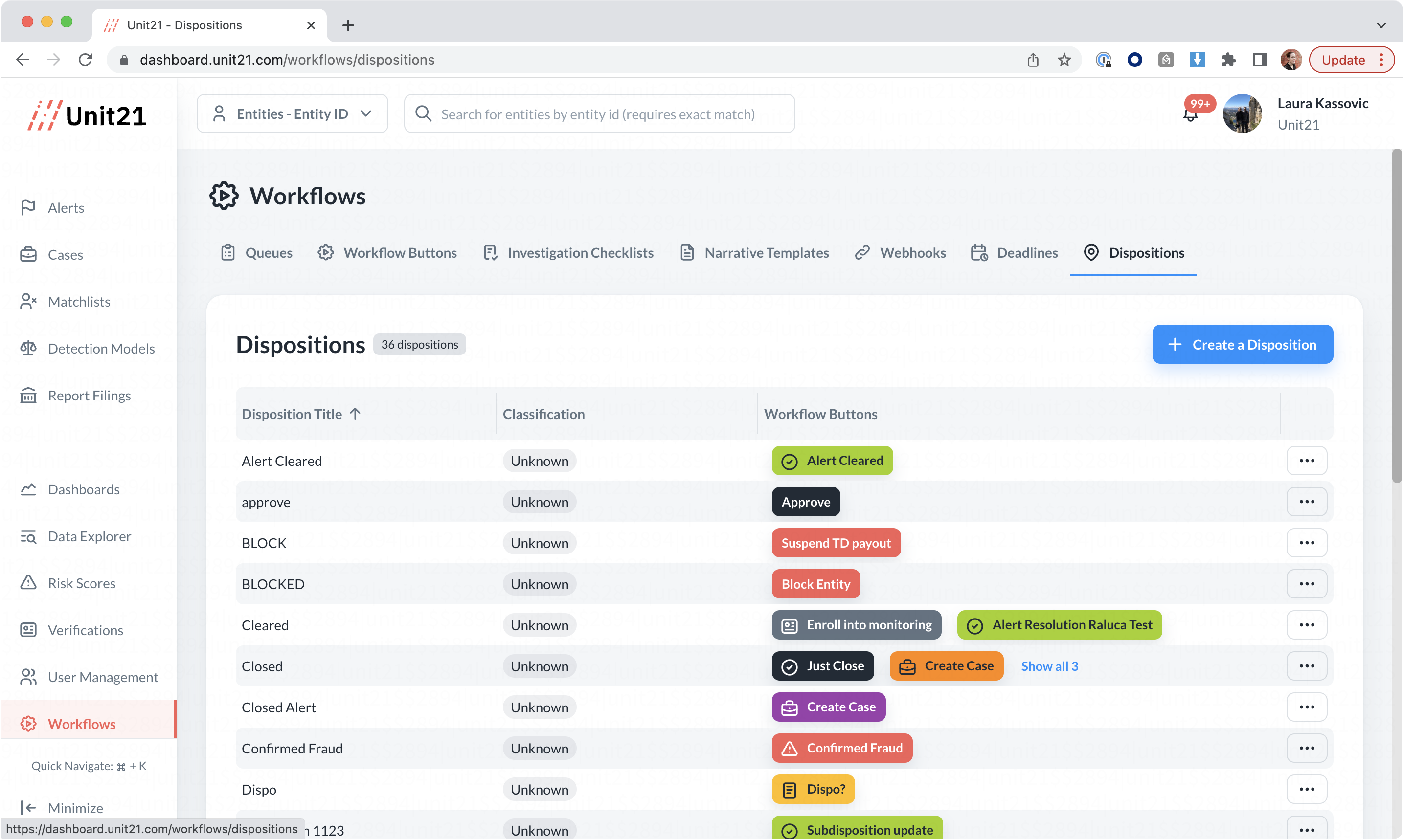This screenshot has height=840, width=1403.
Task: Open the notifications bell icon
Action: click(1190, 115)
